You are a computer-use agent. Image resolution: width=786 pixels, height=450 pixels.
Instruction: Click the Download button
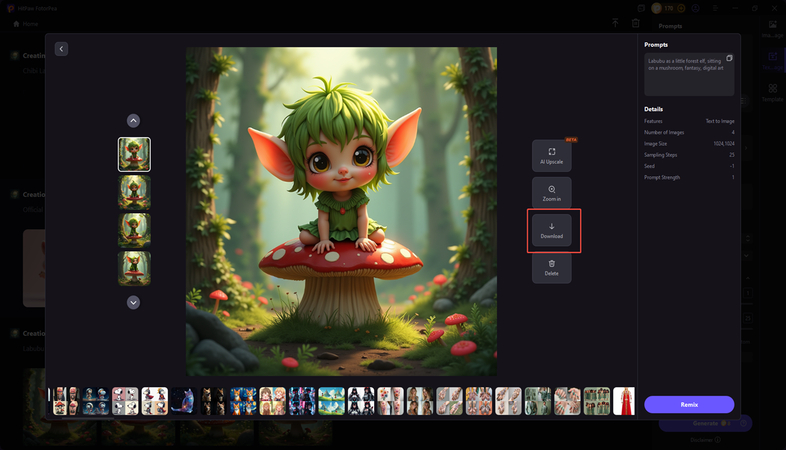click(551, 231)
